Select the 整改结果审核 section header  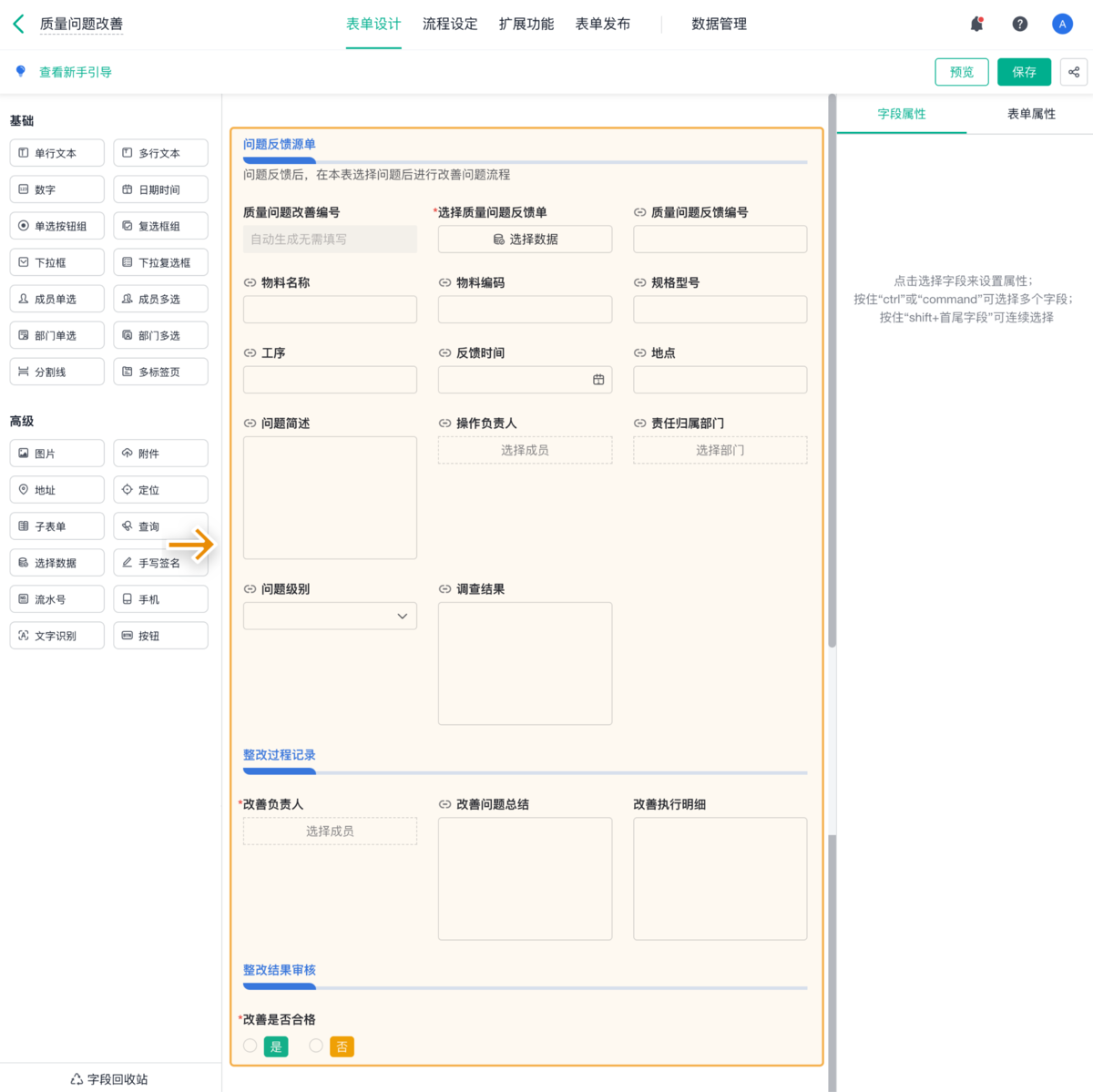coord(280,970)
